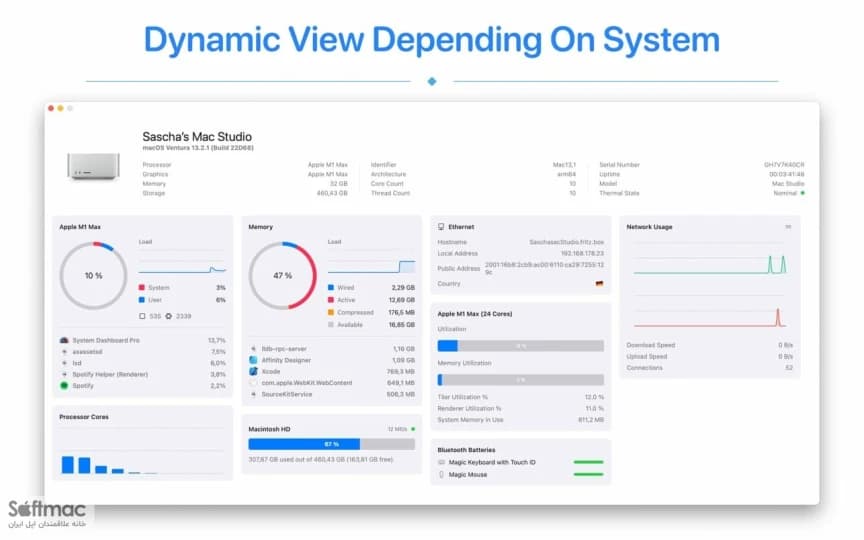Image resolution: width=864 pixels, height=540 pixels.
Task: Click the Public Address IPv6 value
Action: 544,268
